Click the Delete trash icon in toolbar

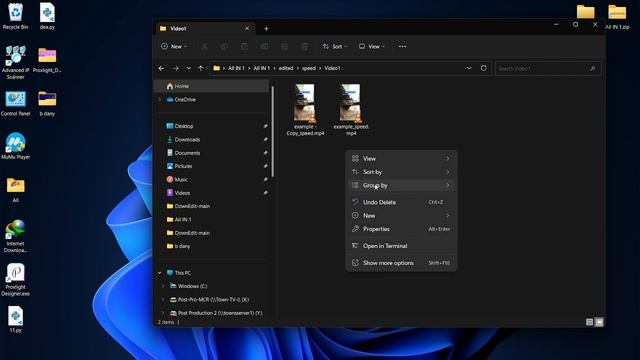[304, 47]
